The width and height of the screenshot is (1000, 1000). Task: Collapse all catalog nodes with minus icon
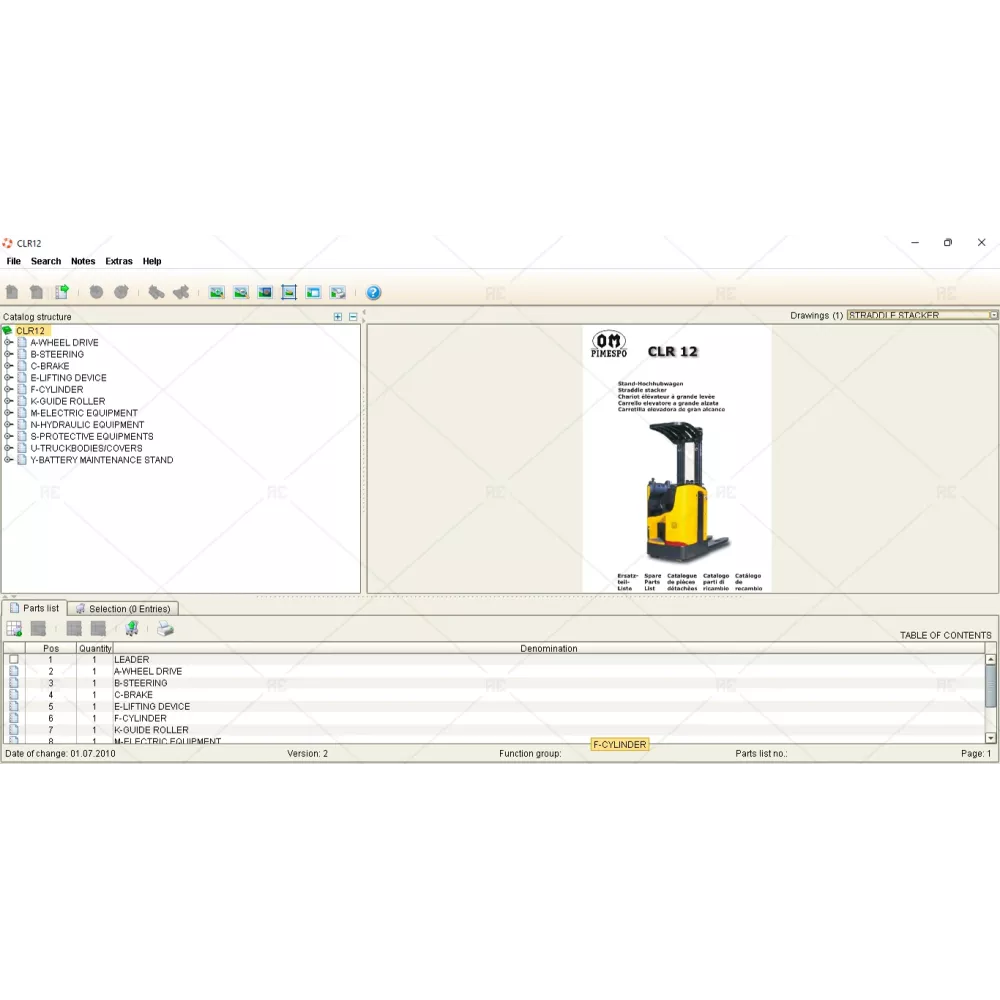[353, 317]
